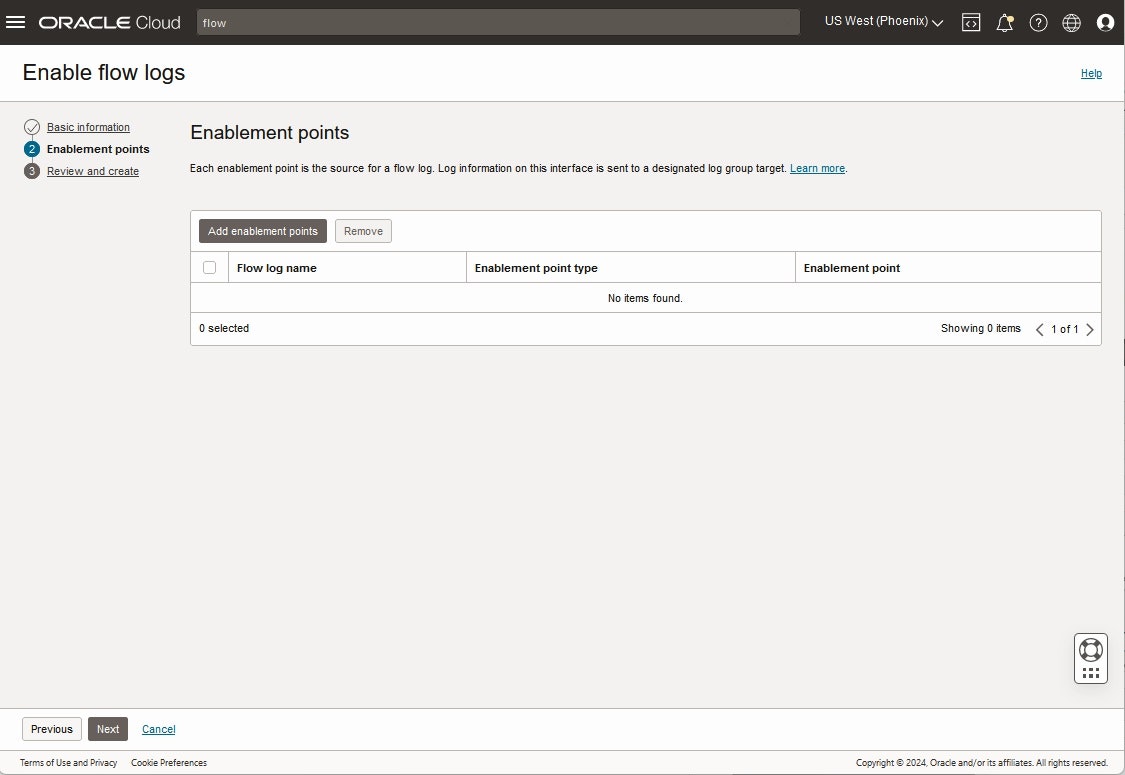Click the '1 of 1' page indicator
The image size is (1125, 775).
pyautogui.click(x=1065, y=329)
